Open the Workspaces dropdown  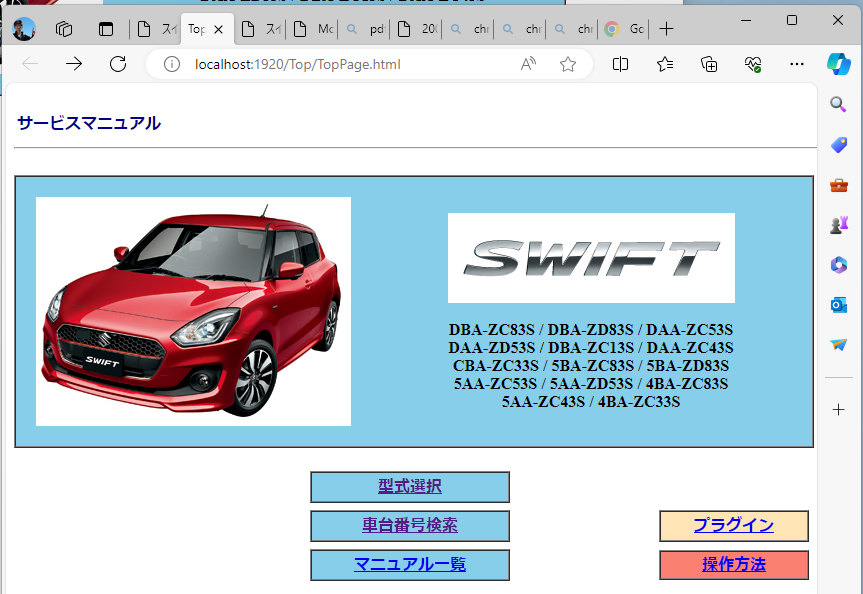[x=64, y=29]
